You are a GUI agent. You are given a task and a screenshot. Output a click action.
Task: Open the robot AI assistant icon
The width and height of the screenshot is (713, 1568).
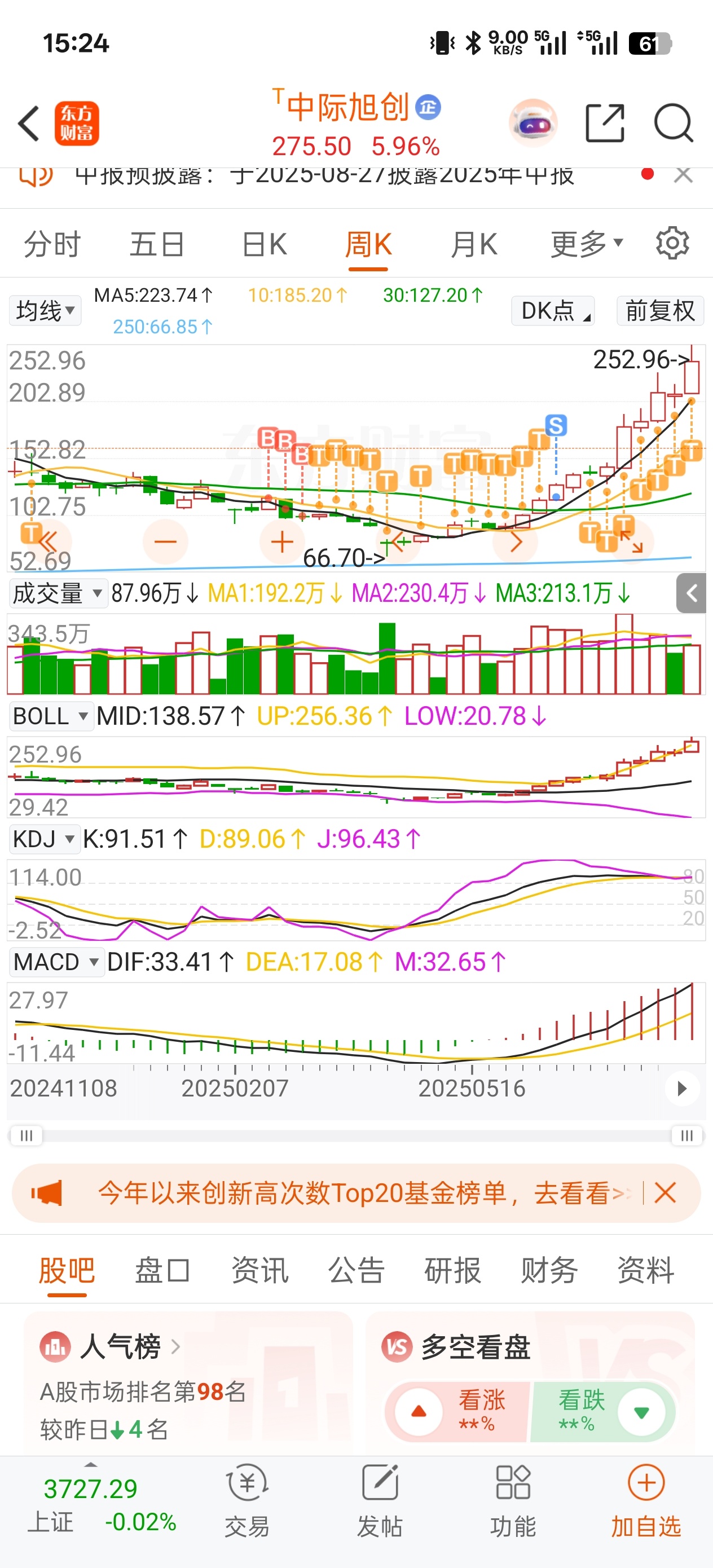coord(534,124)
